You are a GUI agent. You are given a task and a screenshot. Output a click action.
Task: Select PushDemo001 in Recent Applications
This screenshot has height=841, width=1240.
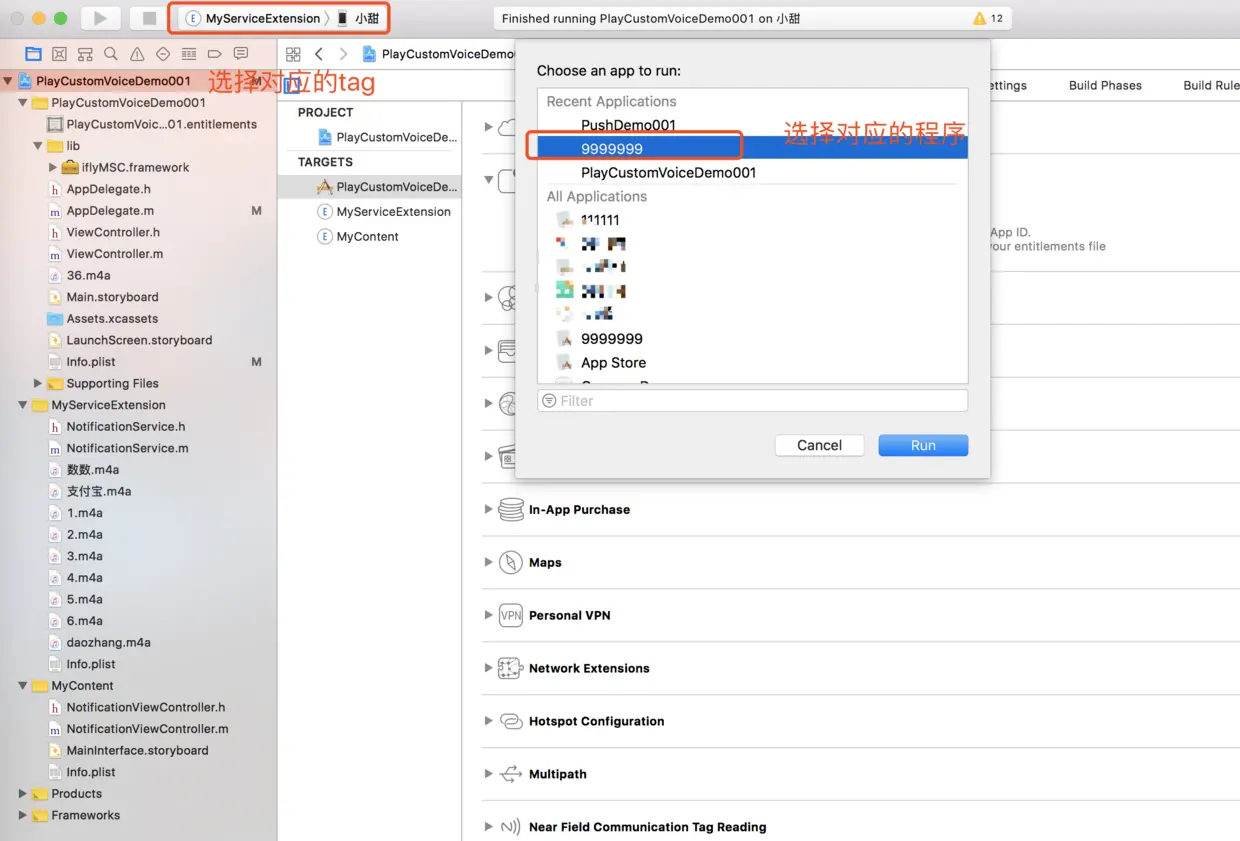click(752, 125)
